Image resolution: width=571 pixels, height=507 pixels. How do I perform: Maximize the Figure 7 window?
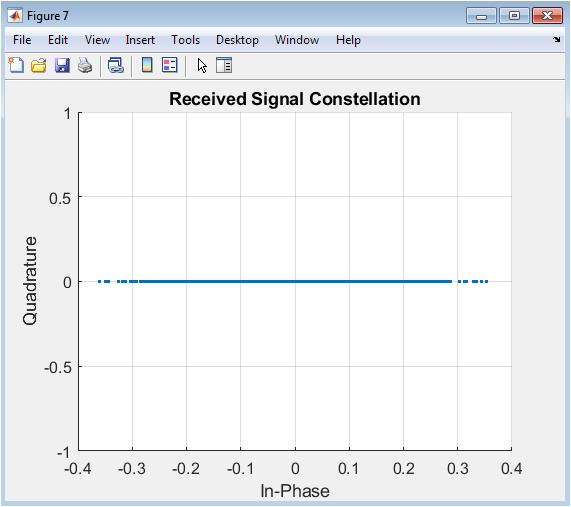click(x=514, y=16)
